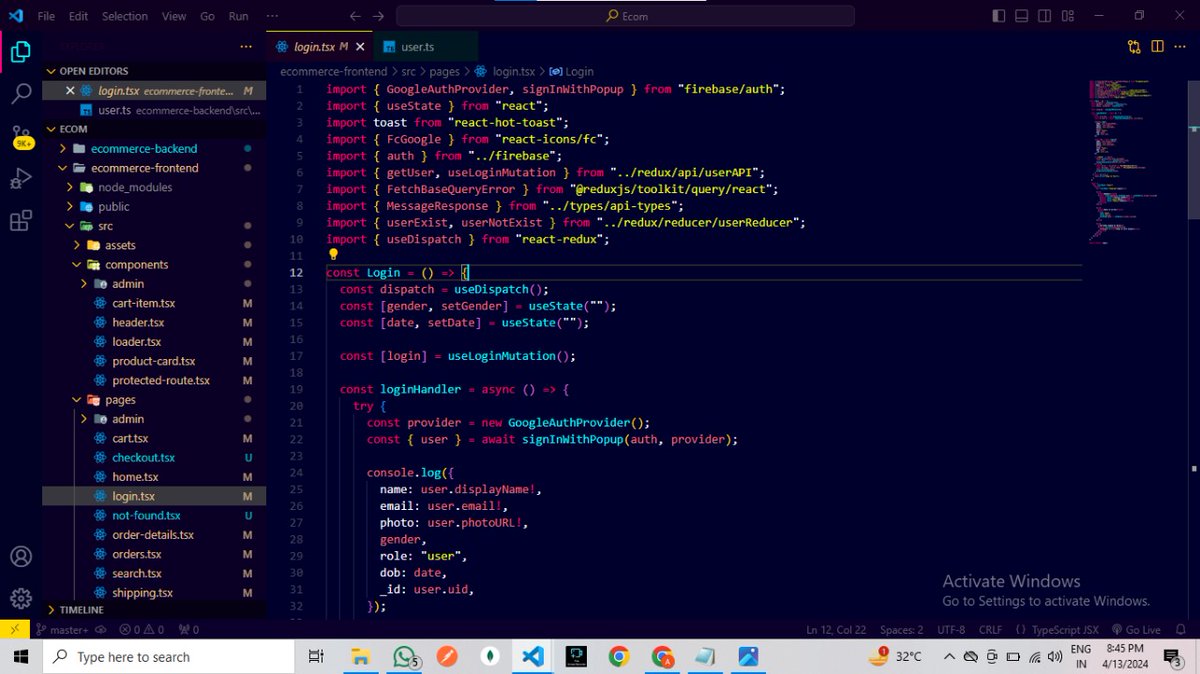This screenshot has width=1200, height=674.
Task: Open protected-route.tsx file
Action: click(161, 381)
